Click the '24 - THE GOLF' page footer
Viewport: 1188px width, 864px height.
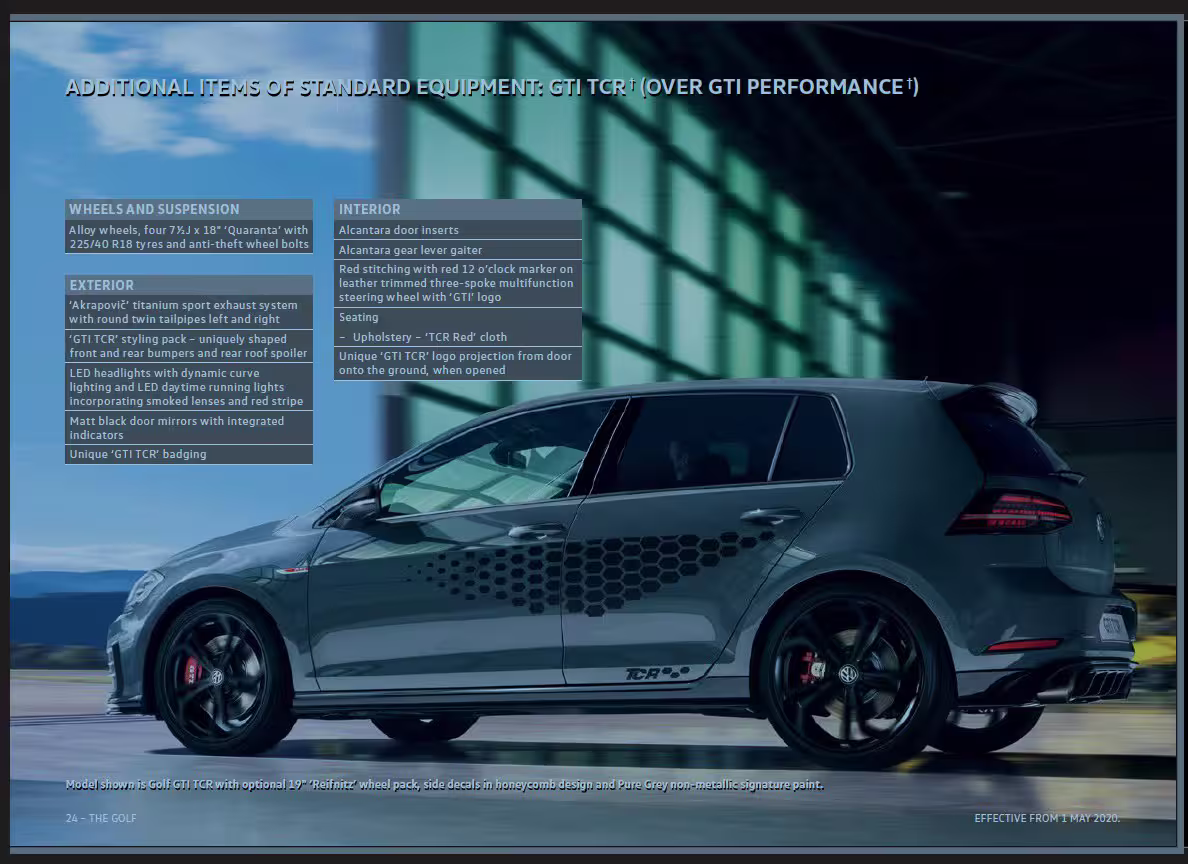(x=102, y=819)
